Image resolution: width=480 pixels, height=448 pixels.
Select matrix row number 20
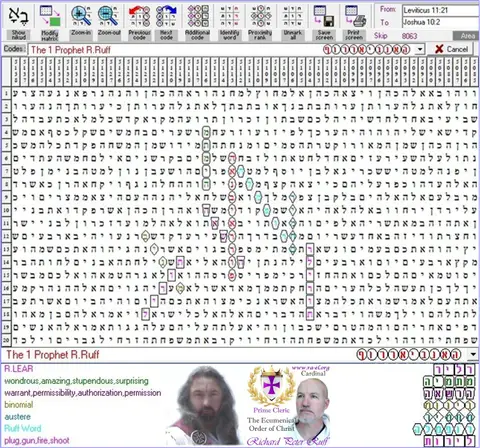click(6, 340)
